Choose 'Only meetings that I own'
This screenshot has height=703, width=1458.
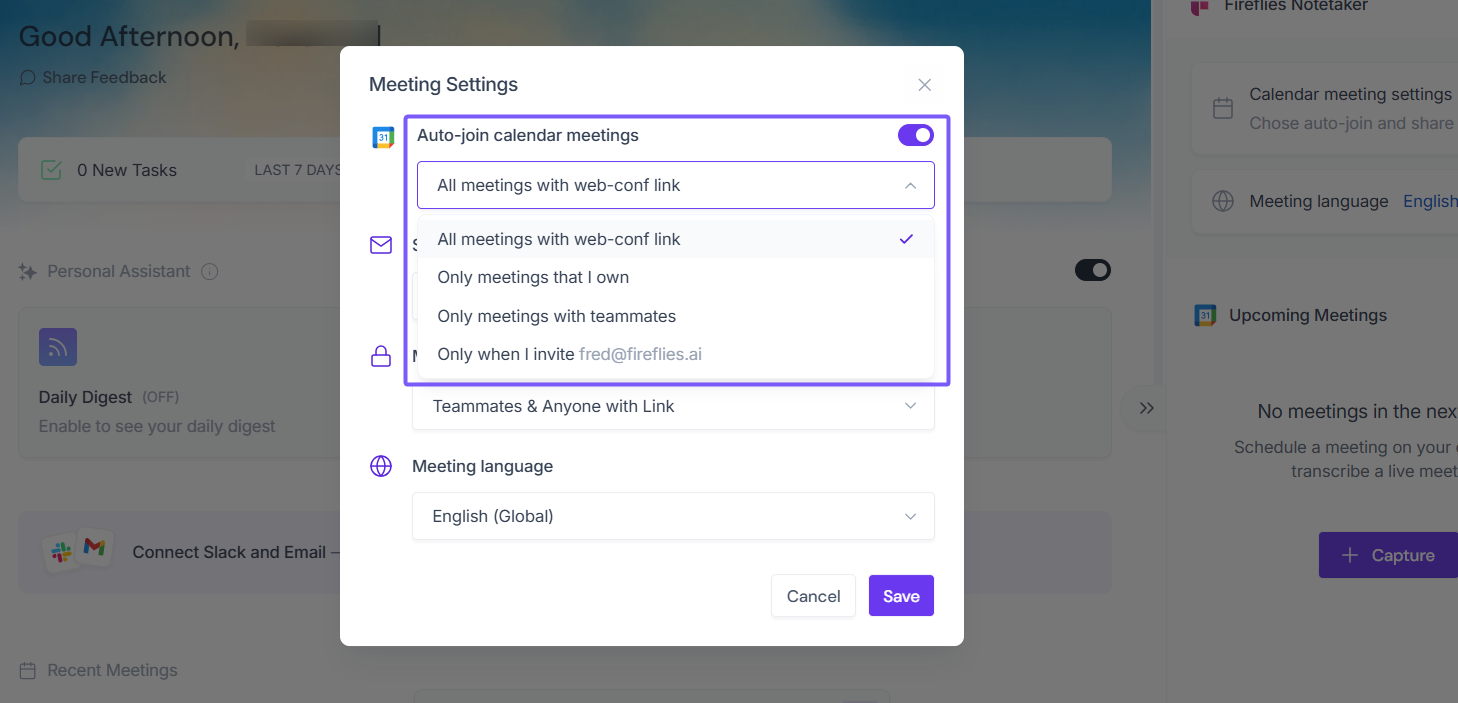coord(676,277)
